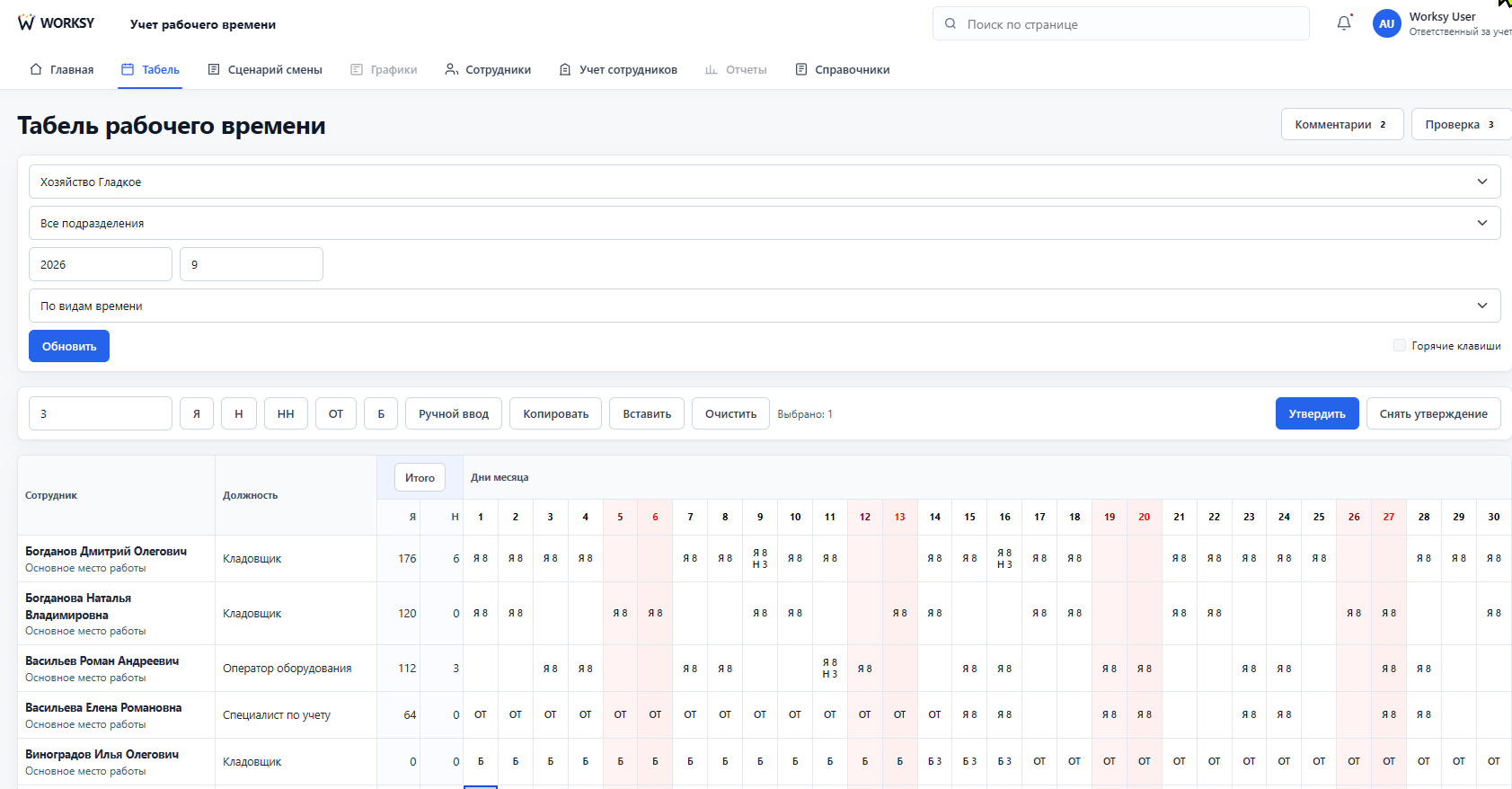Focus the month field showing 9
1512x789 pixels.
pos(252,264)
